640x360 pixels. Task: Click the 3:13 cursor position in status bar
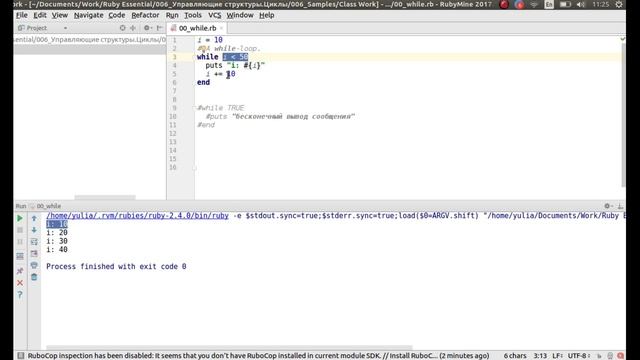coord(540,356)
